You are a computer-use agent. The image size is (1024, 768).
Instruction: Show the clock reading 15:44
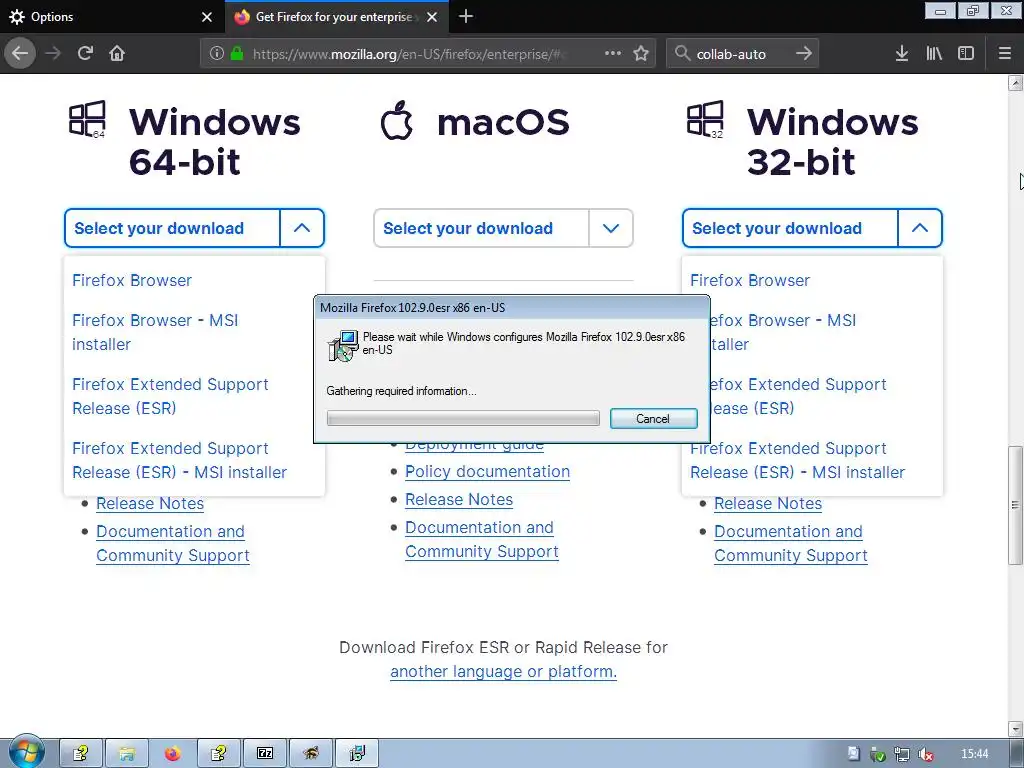tap(974, 754)
